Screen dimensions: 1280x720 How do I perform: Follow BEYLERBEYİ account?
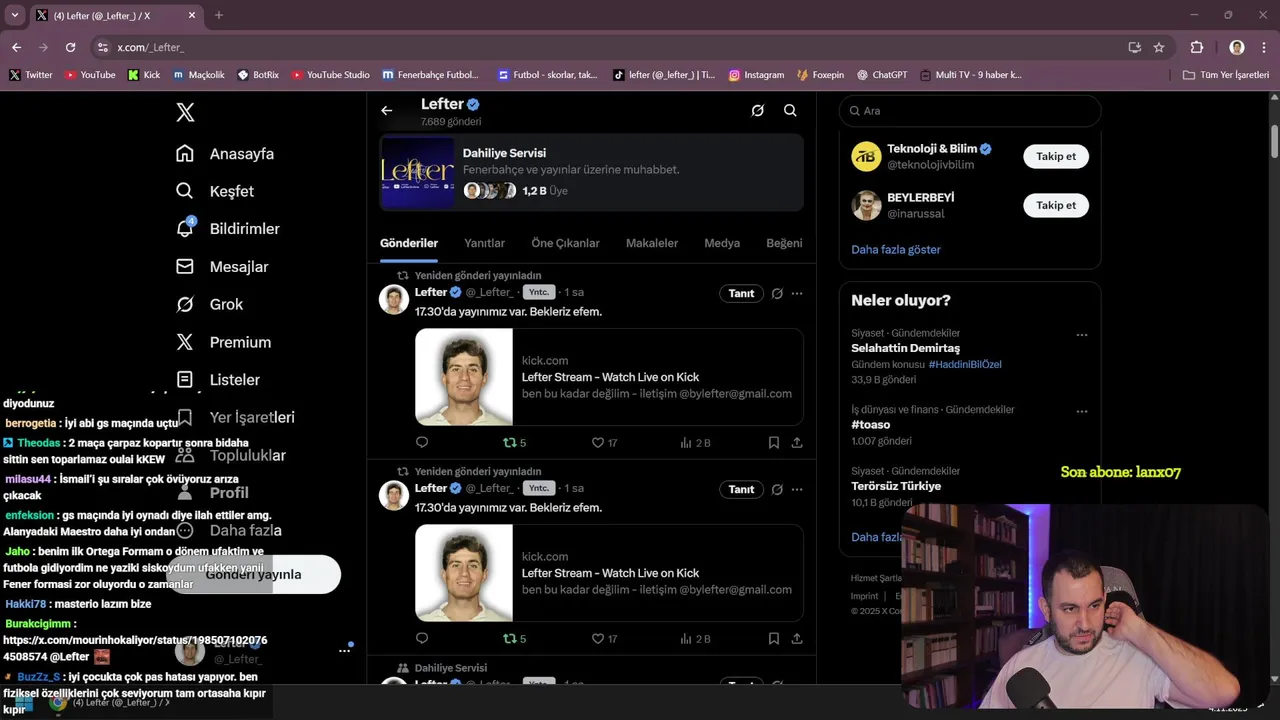pyautogui.click(x=1056, y=205)
